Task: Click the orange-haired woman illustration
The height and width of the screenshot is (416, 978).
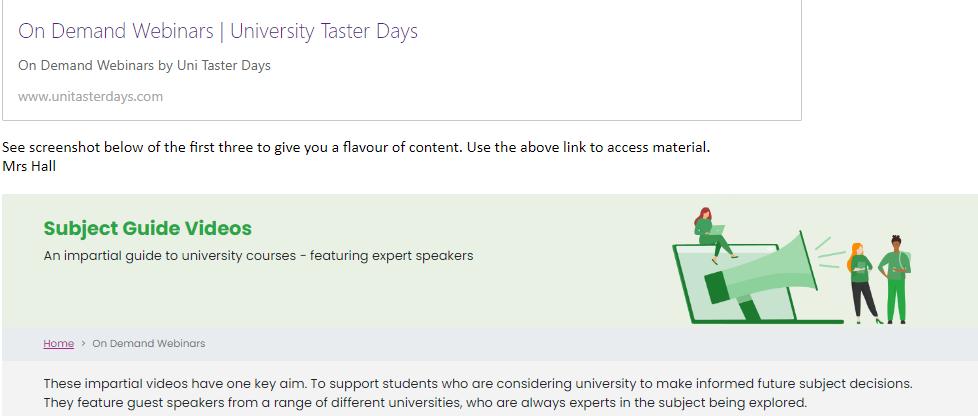Action: click(862, 282)
